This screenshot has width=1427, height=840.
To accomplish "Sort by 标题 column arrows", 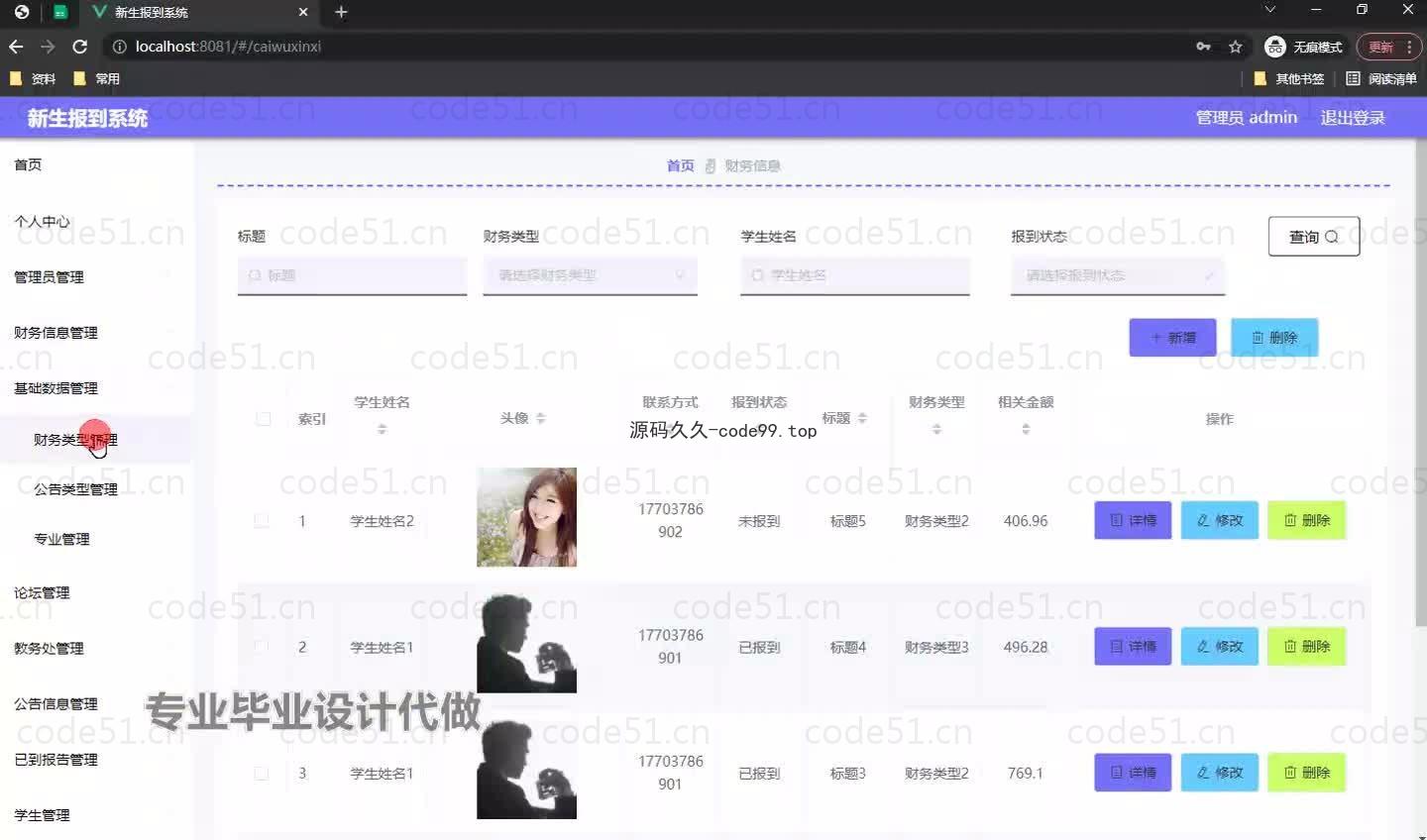I will pos(862,418).
